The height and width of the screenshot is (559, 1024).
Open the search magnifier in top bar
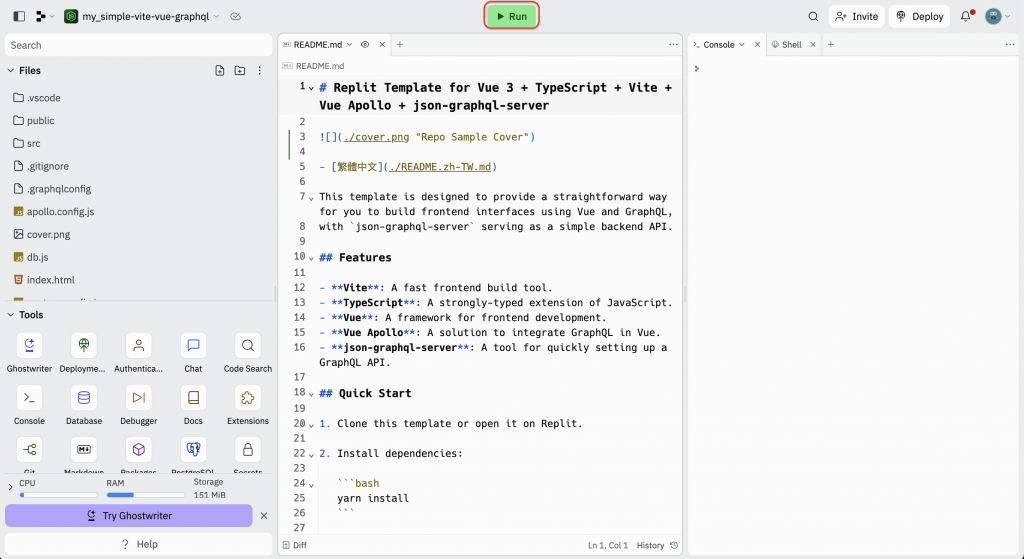(x=813, y=16)
